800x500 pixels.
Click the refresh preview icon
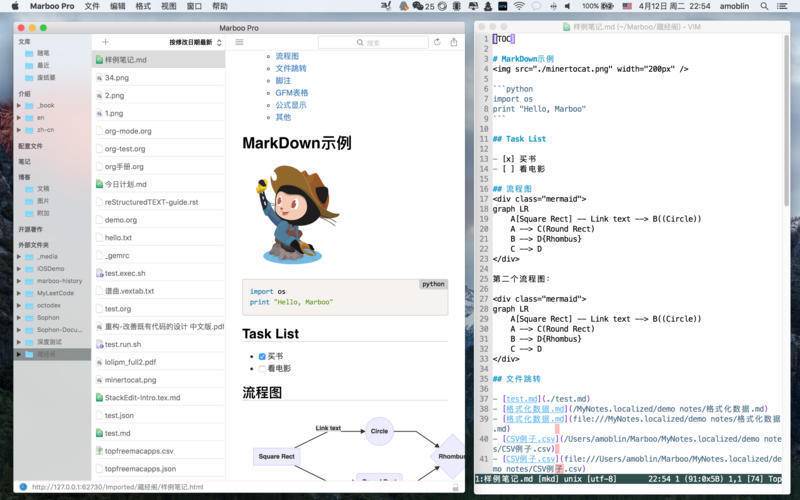click(437, 42)
